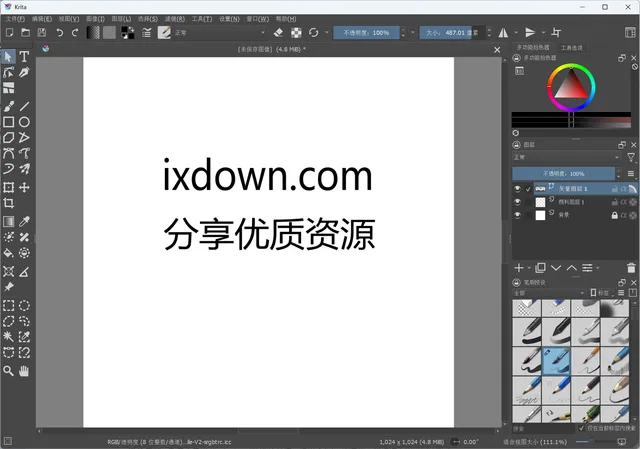
Task: Expand the add-layer plus dropdown arrow
Action: coord(529,268)
